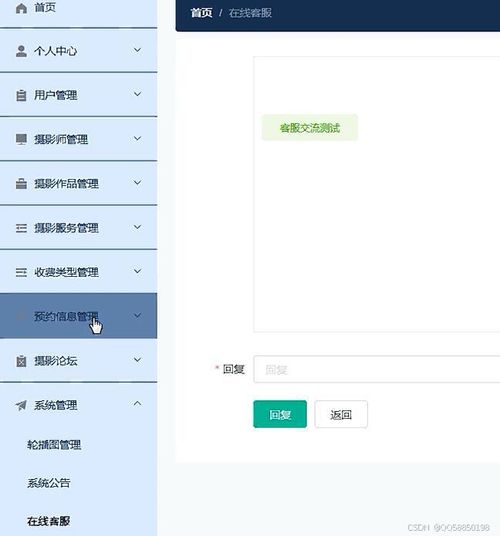The width and height of the screenshot is (500, 536).
Task: Expand 用户管理 with its chevron
Action: point(137,94)
